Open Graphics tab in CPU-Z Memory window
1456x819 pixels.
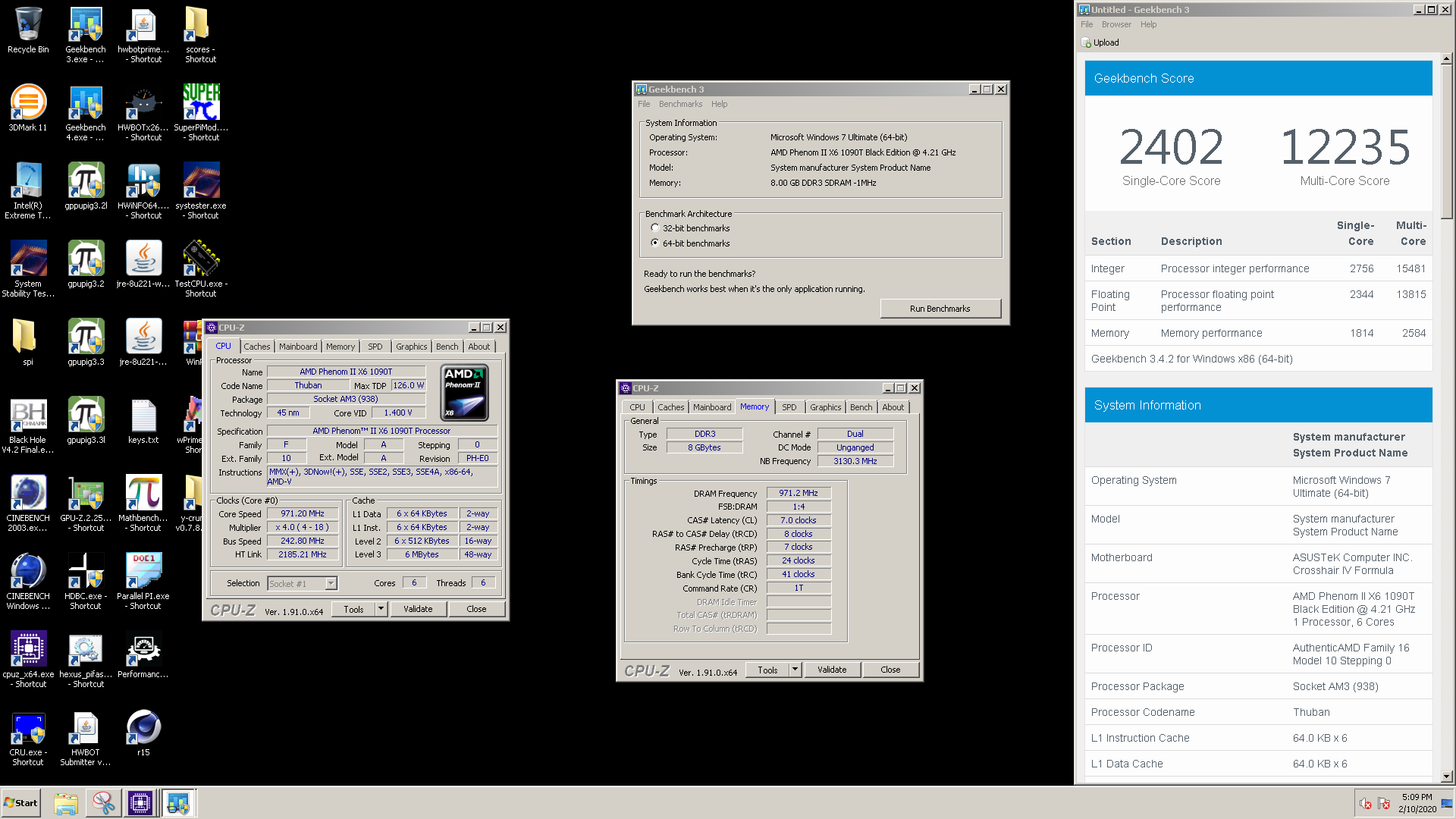coord(825,407)
